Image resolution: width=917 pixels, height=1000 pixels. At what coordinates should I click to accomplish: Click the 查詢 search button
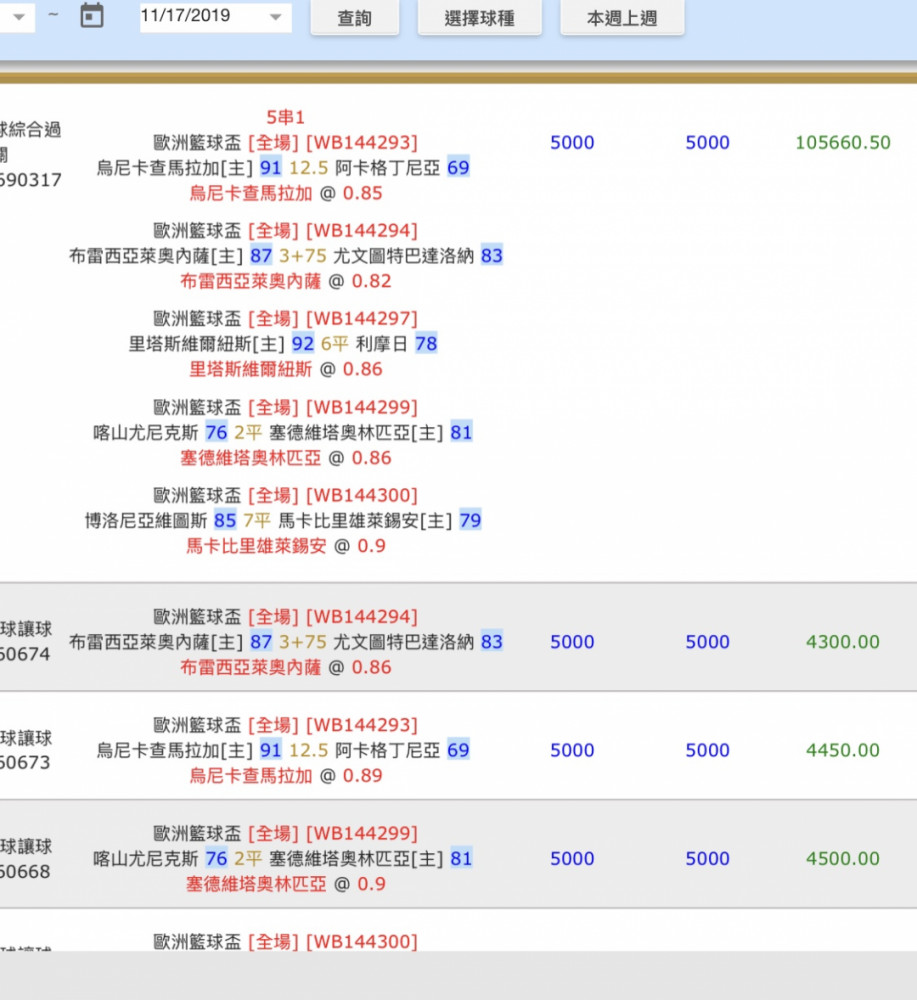(x=355, y=18)
